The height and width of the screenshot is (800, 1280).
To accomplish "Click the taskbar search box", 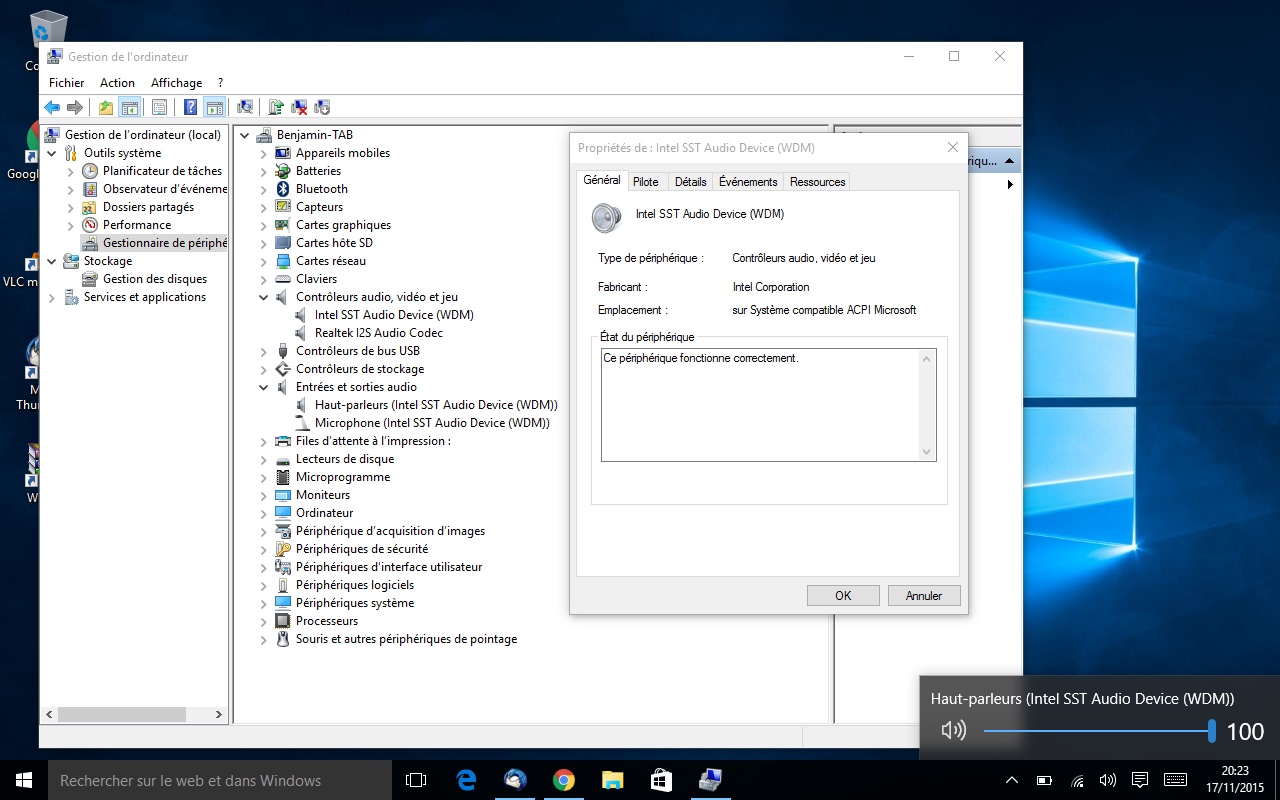I will 220,780.
